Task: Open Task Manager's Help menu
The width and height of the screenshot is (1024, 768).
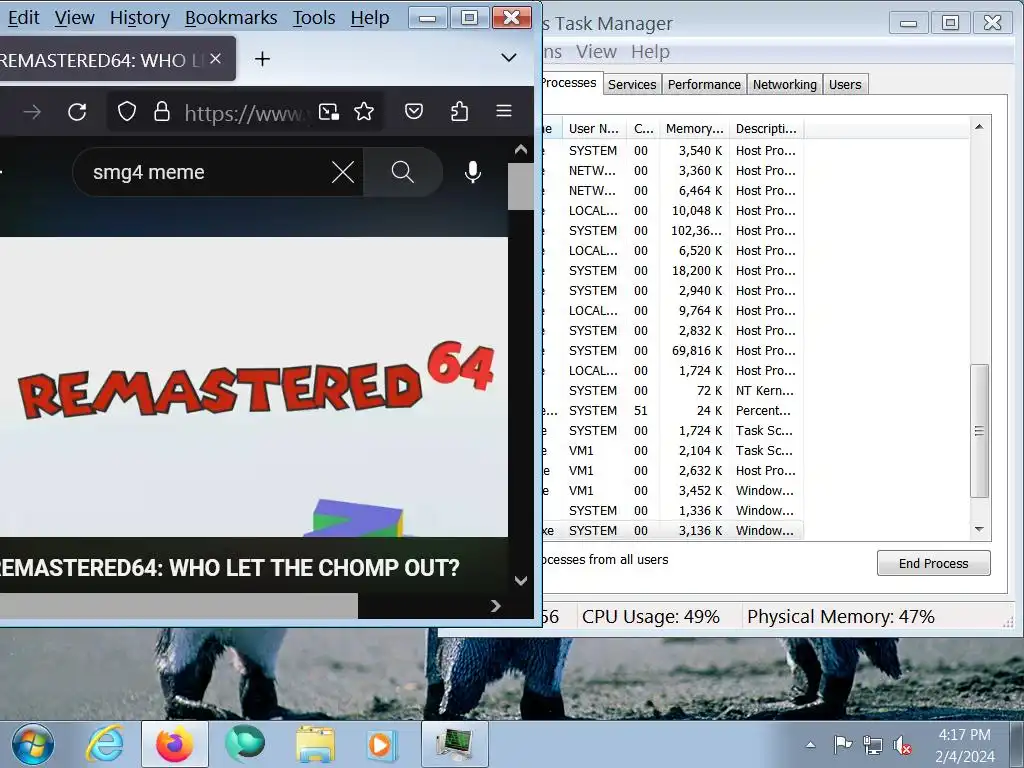Action: (650, 52)
